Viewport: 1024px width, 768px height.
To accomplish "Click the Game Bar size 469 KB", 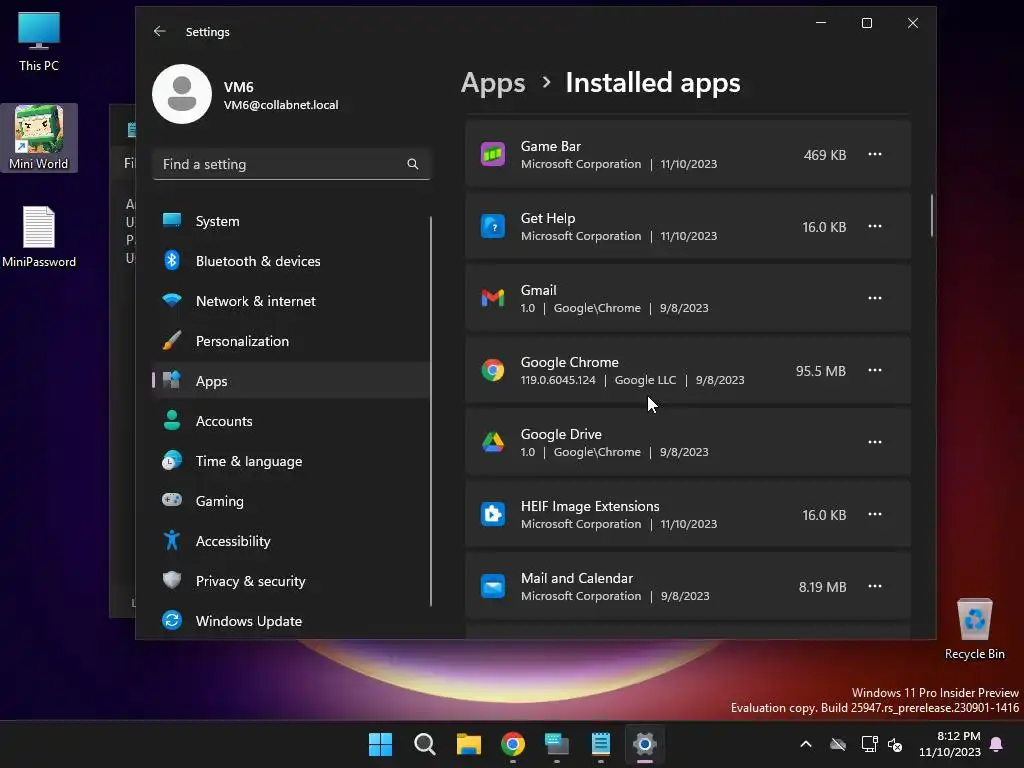I will 825,155.
